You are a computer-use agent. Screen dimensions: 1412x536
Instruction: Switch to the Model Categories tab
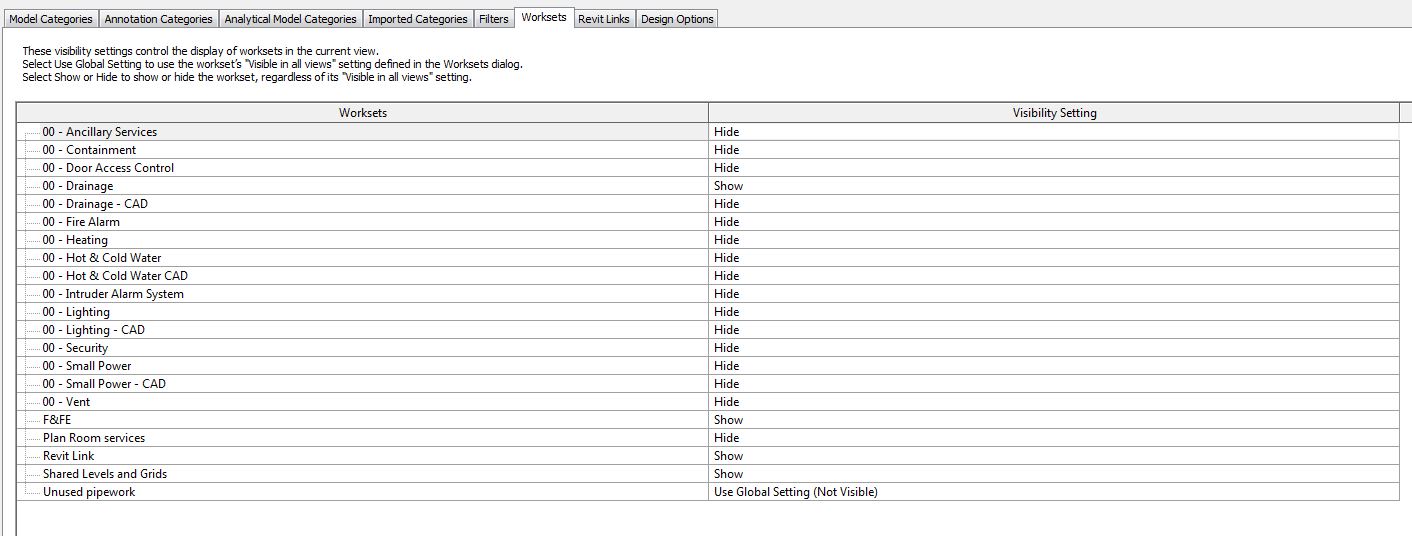pyautogui.click(x=51, y=19)
